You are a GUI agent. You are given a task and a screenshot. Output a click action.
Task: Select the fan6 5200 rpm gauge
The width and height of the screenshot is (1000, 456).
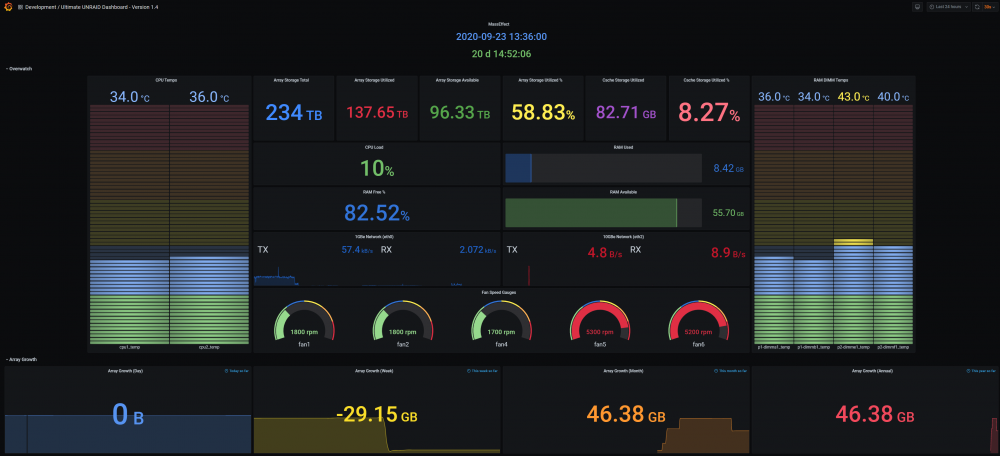click(698, 323)
